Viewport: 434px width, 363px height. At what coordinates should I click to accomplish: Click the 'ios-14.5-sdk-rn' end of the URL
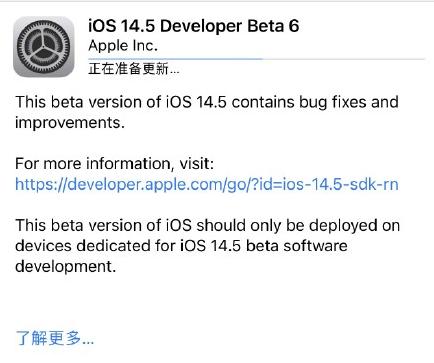tap(341, 184)
